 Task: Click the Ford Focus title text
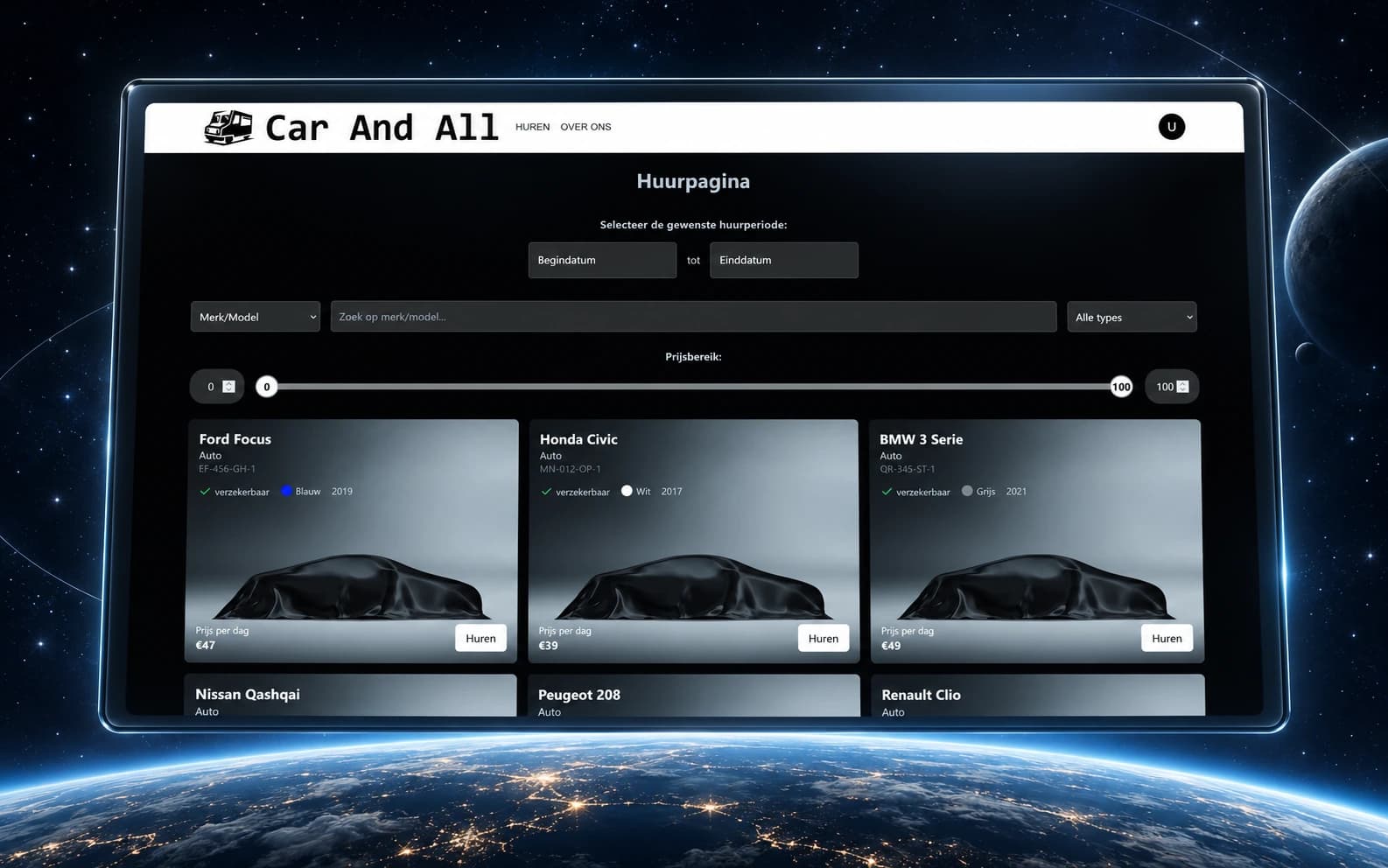tap(235, 439)
